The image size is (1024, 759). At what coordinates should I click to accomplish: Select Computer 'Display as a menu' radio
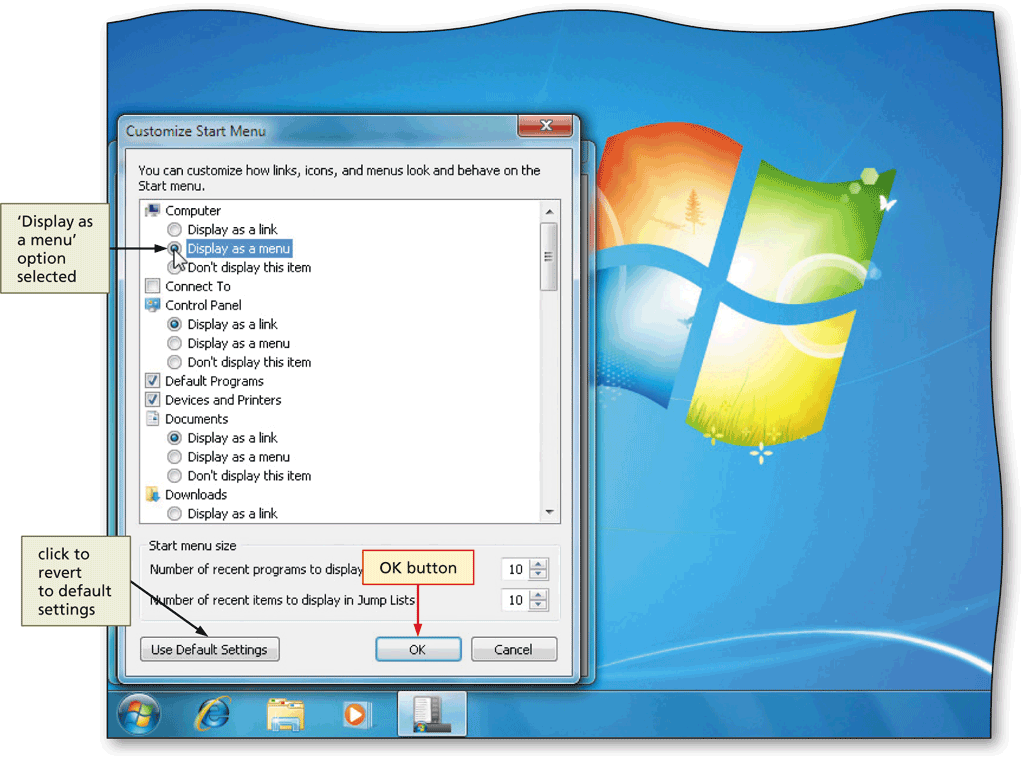click(x=174, y=248)
